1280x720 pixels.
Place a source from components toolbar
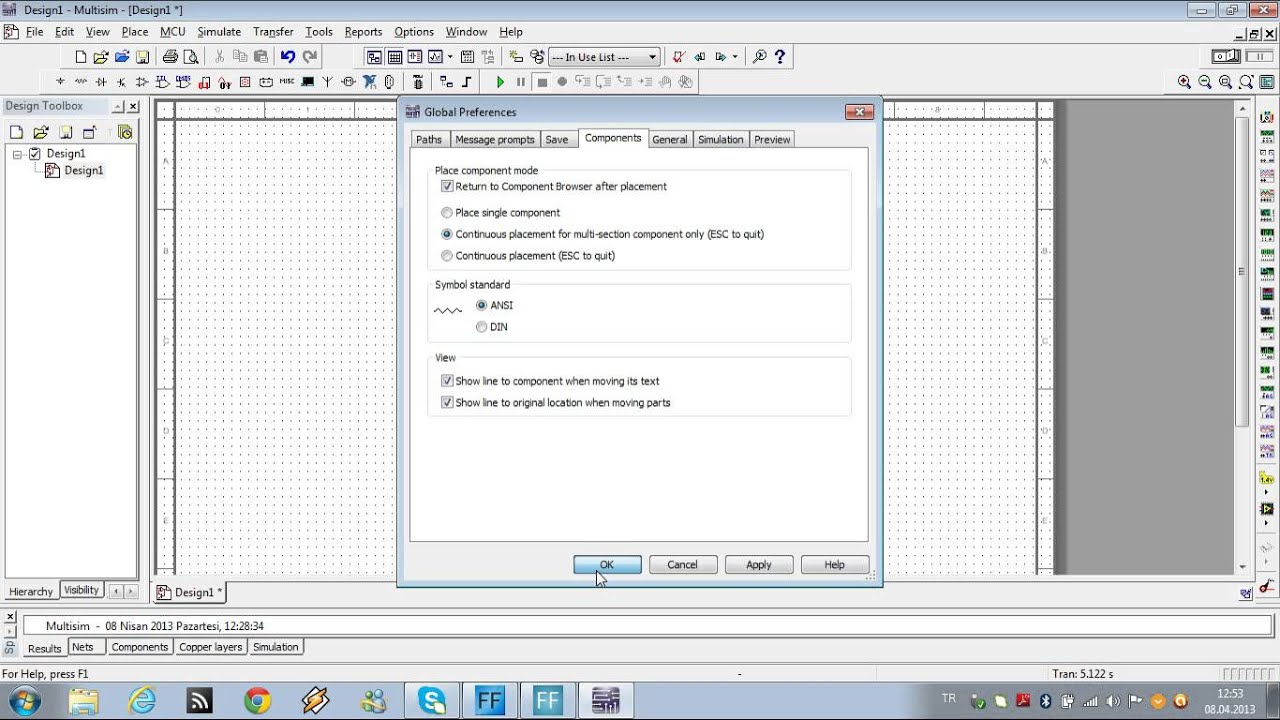(x=60, y=82)
